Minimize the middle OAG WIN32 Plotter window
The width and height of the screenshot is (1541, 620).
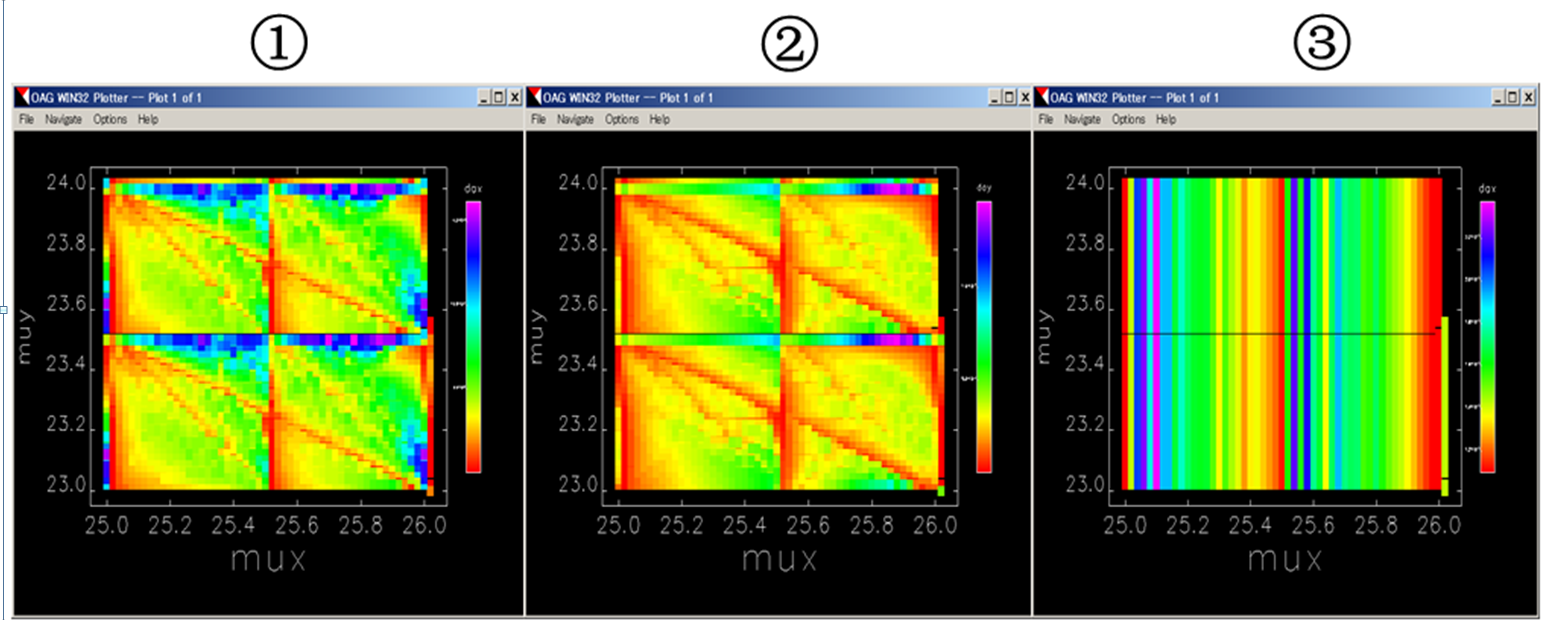click(995, 97)
